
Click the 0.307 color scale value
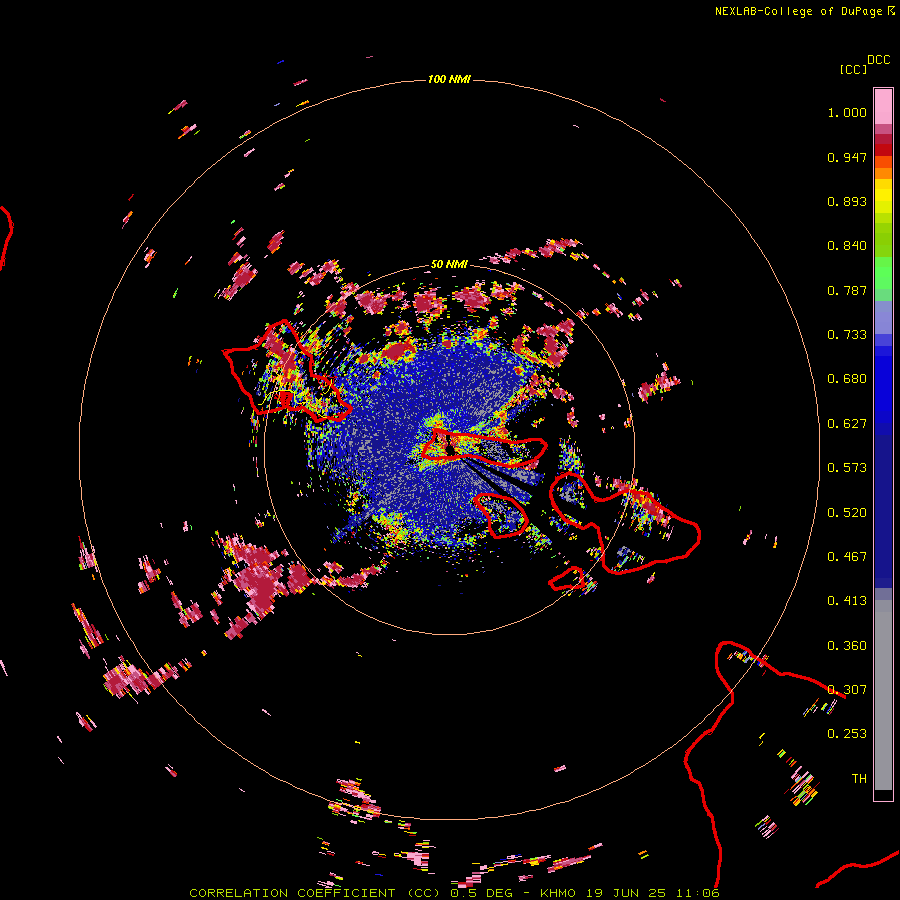(x=847, y=690)
